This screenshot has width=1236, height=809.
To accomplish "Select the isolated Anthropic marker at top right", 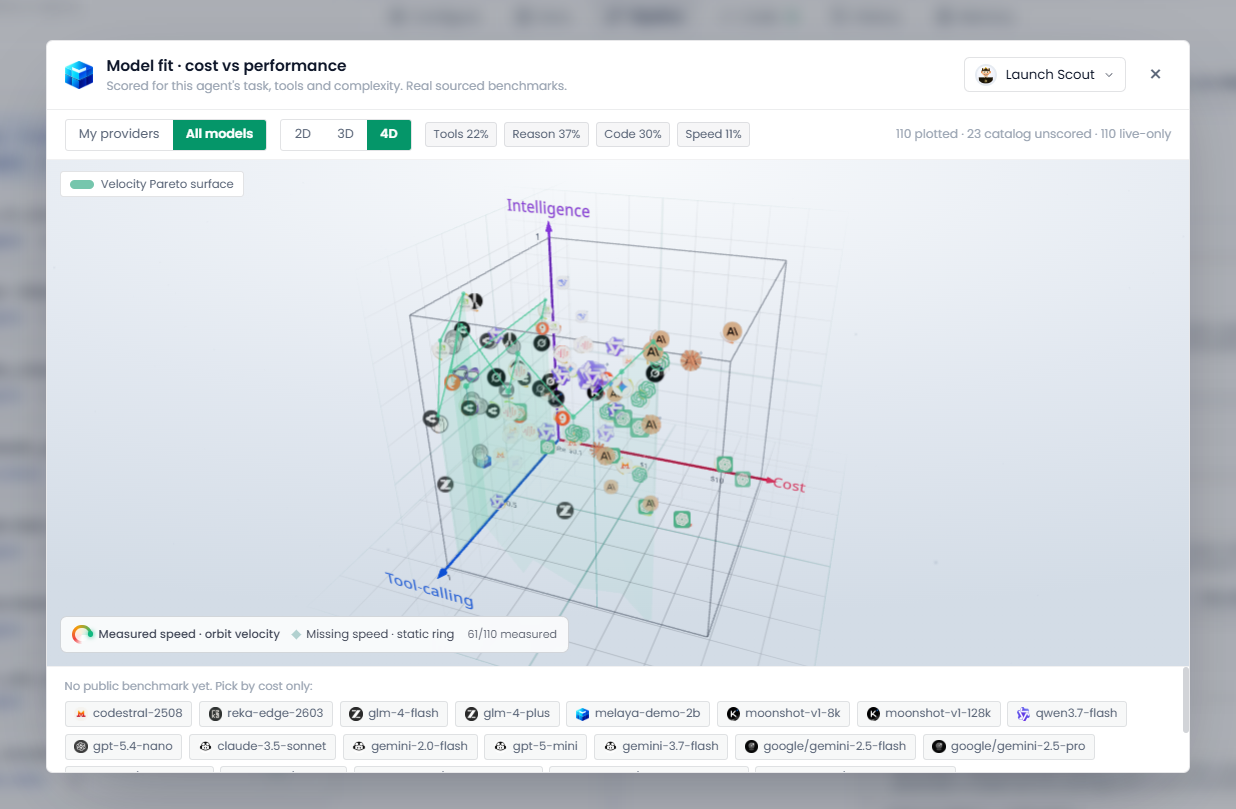I will point(733,332).
